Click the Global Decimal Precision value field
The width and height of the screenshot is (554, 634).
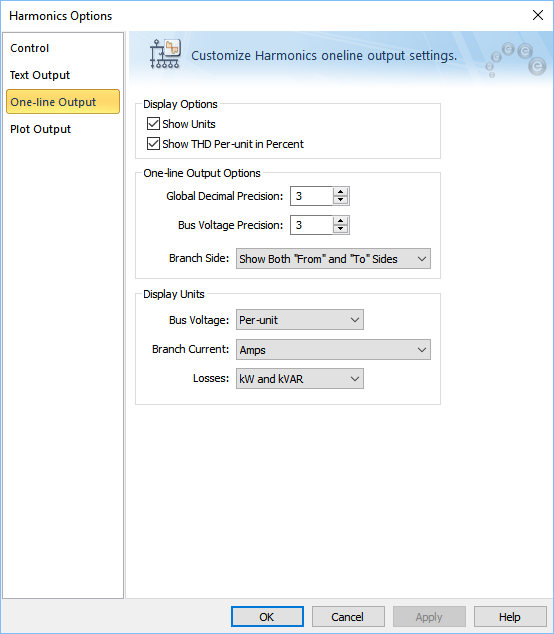311,196
